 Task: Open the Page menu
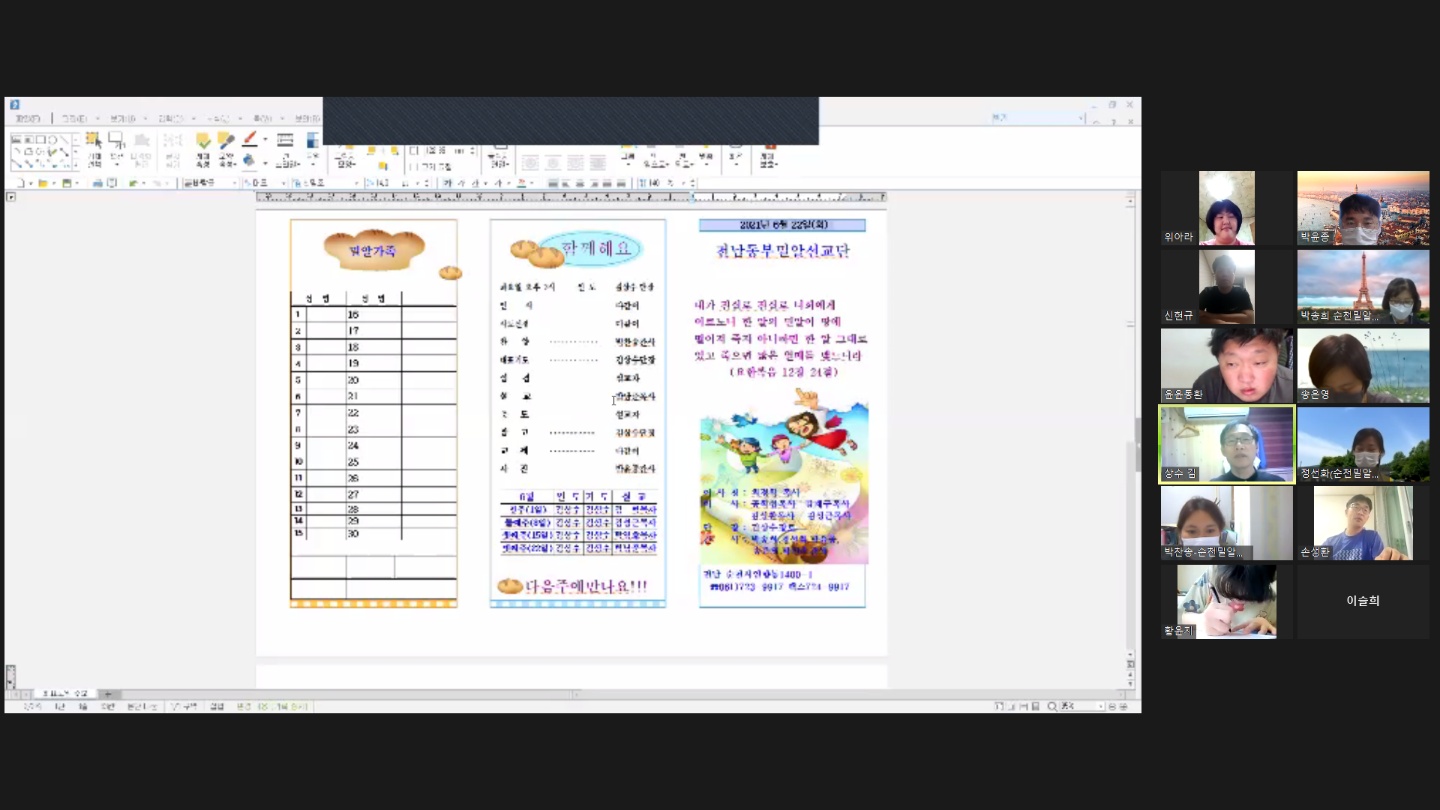point(263,118)
